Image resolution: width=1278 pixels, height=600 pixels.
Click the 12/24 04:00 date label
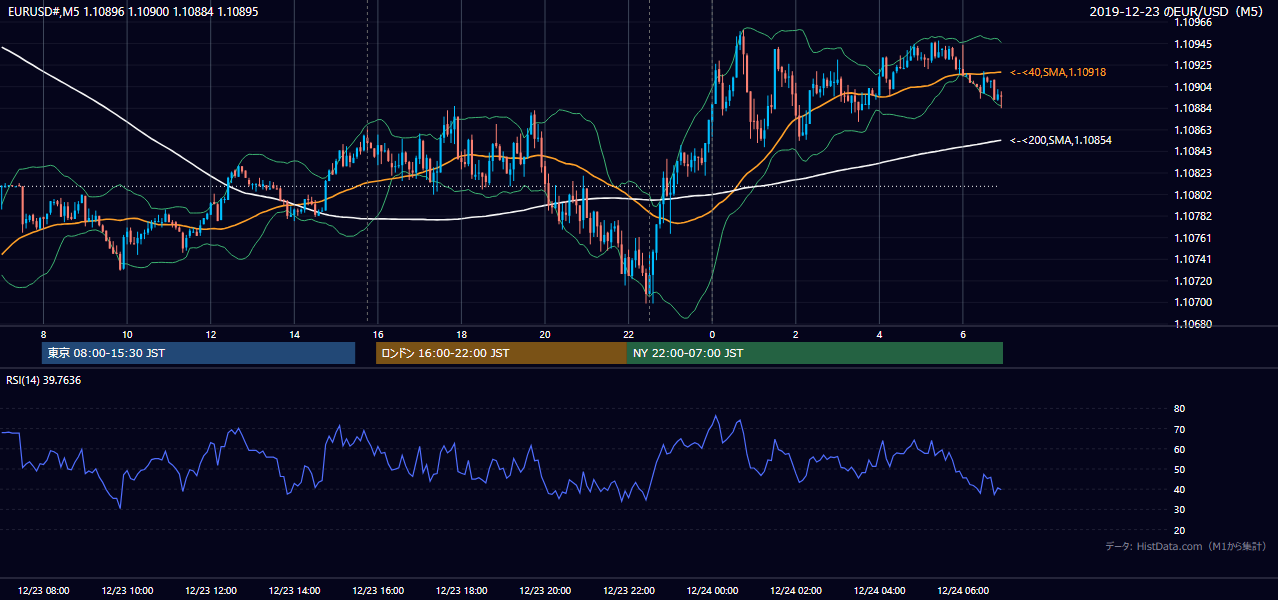tap(879, 590)
